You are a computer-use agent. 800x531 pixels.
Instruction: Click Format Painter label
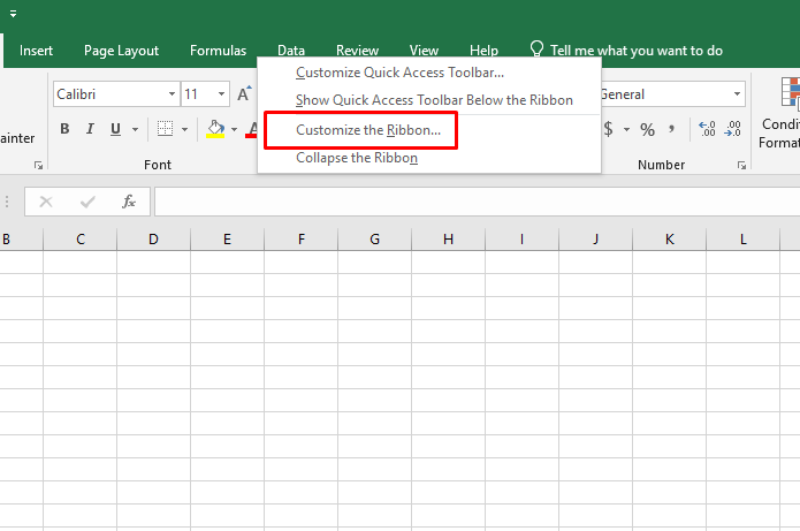coord(17,138)
